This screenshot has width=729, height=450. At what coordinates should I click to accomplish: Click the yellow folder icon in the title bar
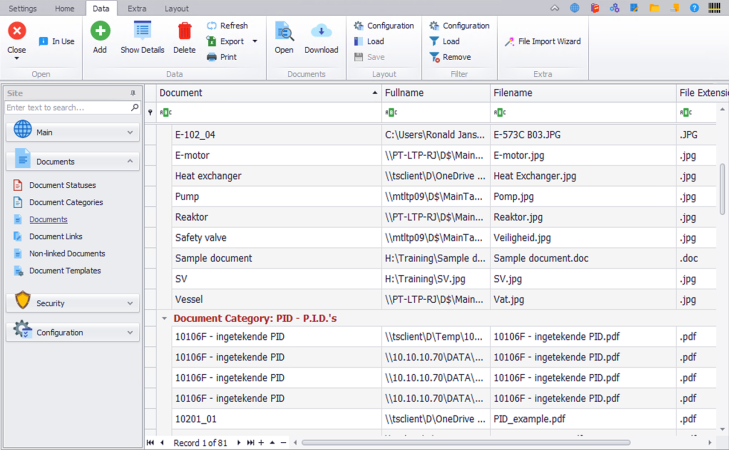click(655, 8)
